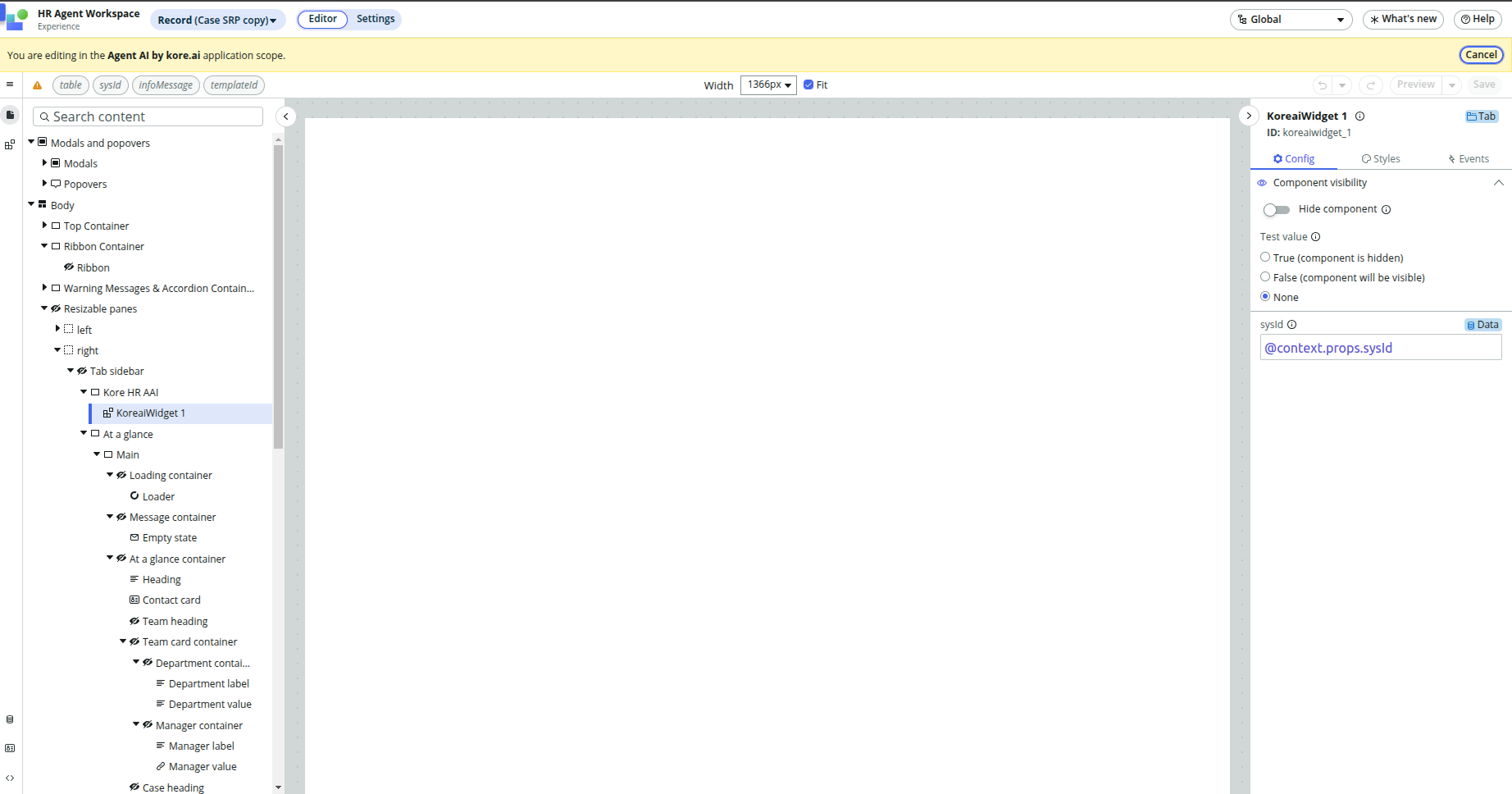Click the undo arrow icon
The height and width of the screenshot is (794, 1512).
click(x=1322, y=85)
